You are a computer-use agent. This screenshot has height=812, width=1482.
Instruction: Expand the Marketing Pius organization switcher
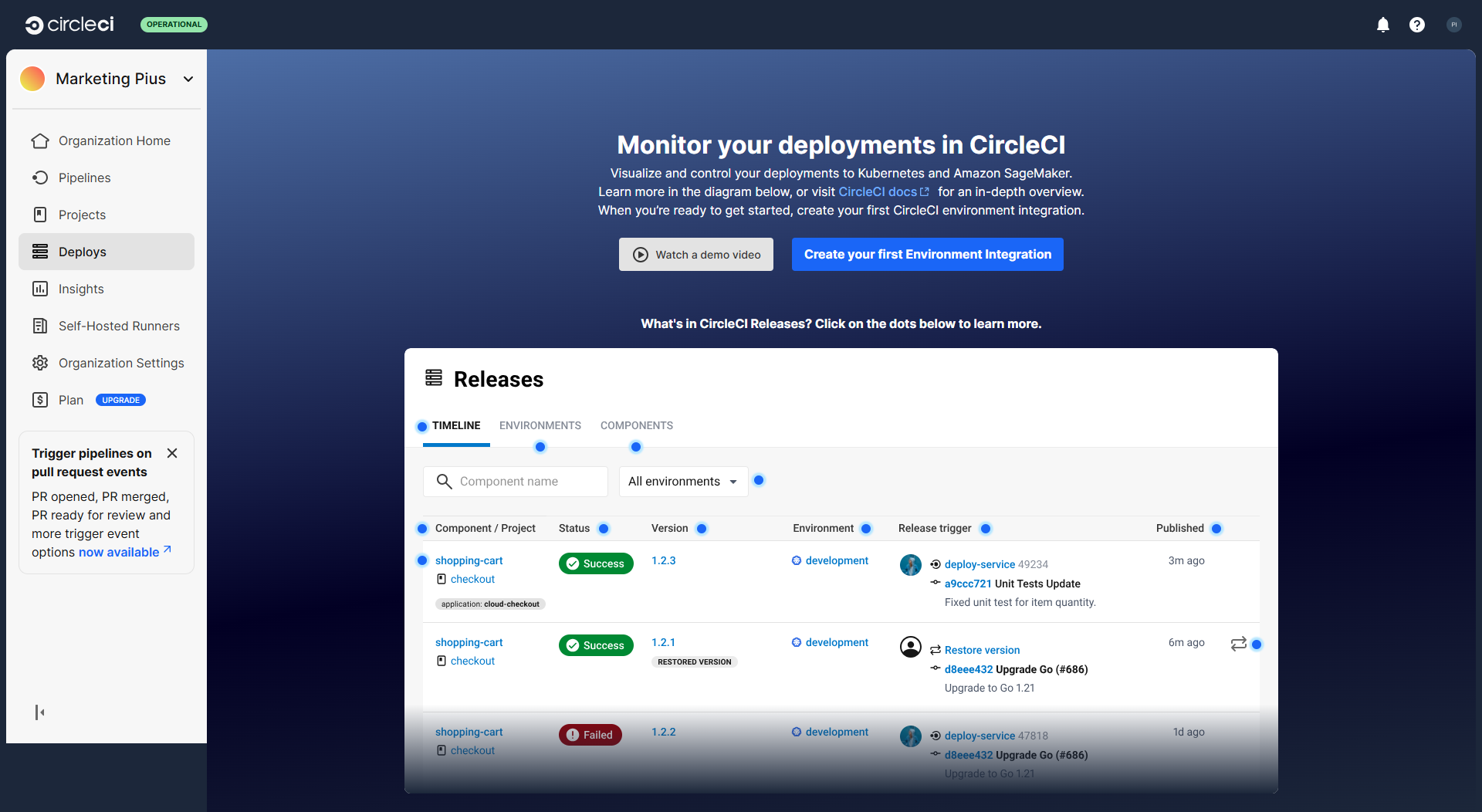(188, 79)
